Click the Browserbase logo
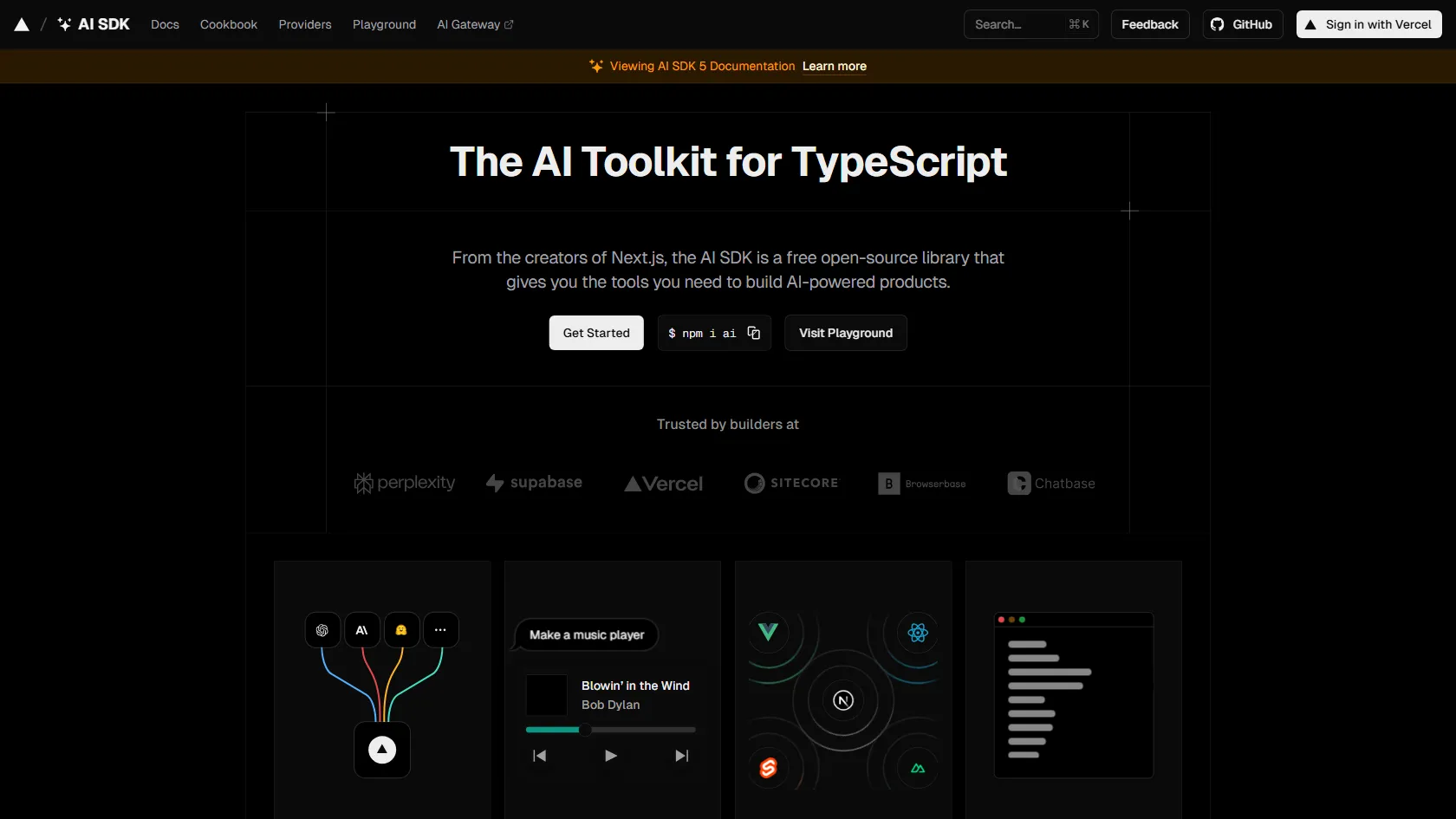Screen dimensions: 1456x819 click(x=921, y=484)
